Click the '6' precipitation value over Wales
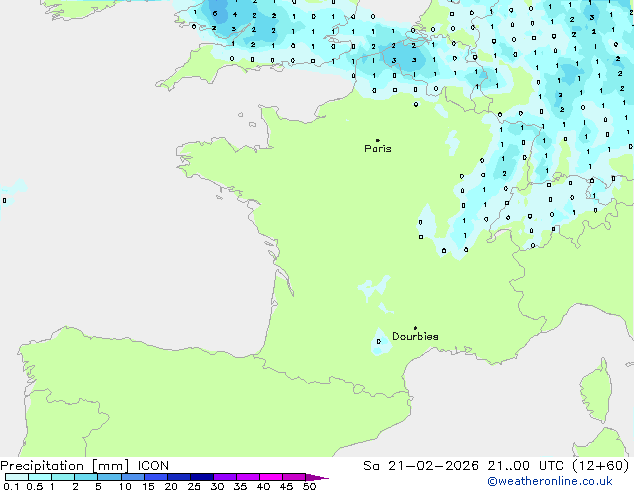This screenshot has width=634, height=490. (215, 14)
